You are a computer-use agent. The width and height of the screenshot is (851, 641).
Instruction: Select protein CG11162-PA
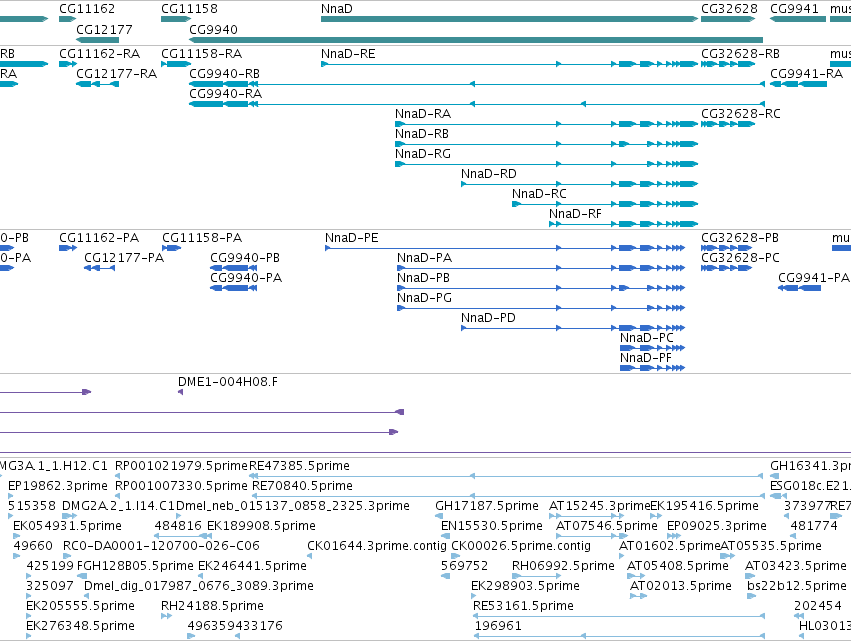tap(68, 248)
